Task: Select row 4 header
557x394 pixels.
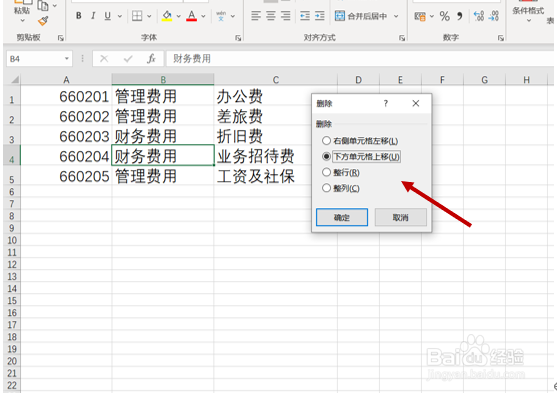Action: pos(12,155)
